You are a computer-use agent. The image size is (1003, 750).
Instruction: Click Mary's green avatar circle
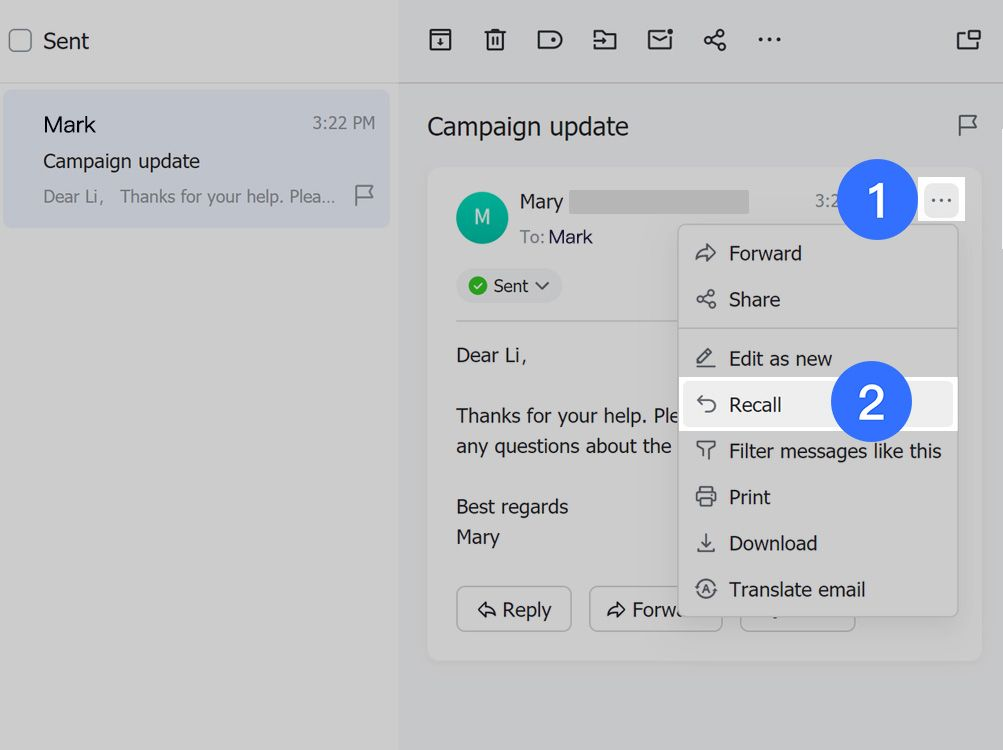(x=482, y=218)
